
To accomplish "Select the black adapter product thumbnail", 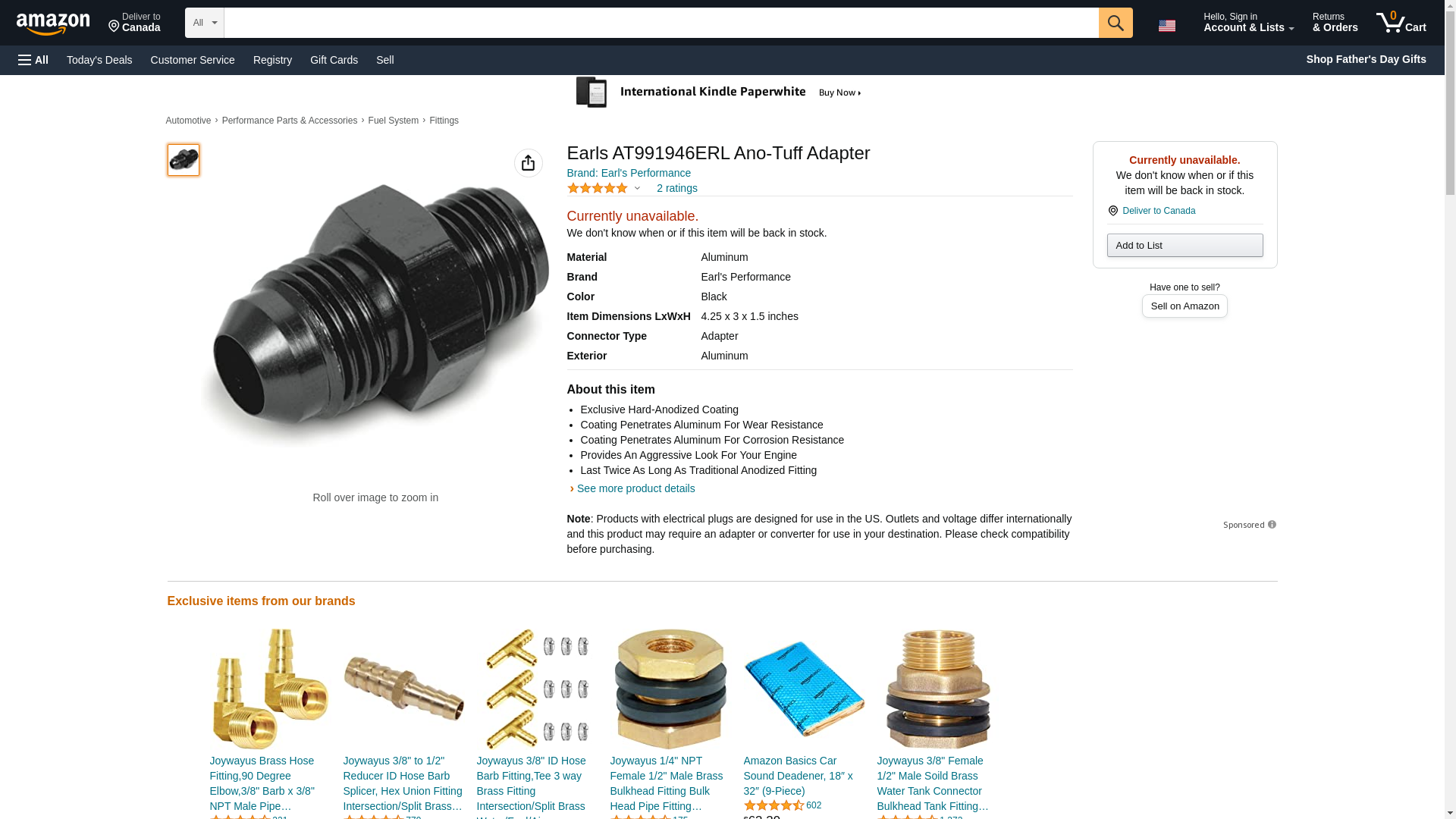I will tap(184, 160).
